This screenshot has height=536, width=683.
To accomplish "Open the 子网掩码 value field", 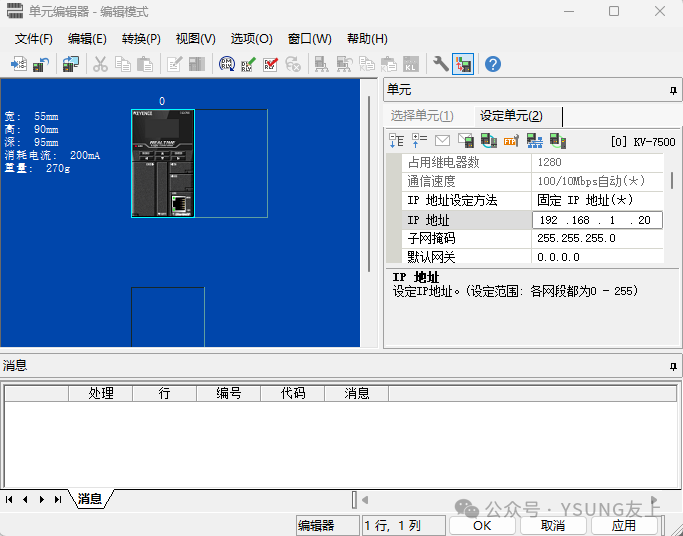I will pyautogui.click(x=597, y=238).
